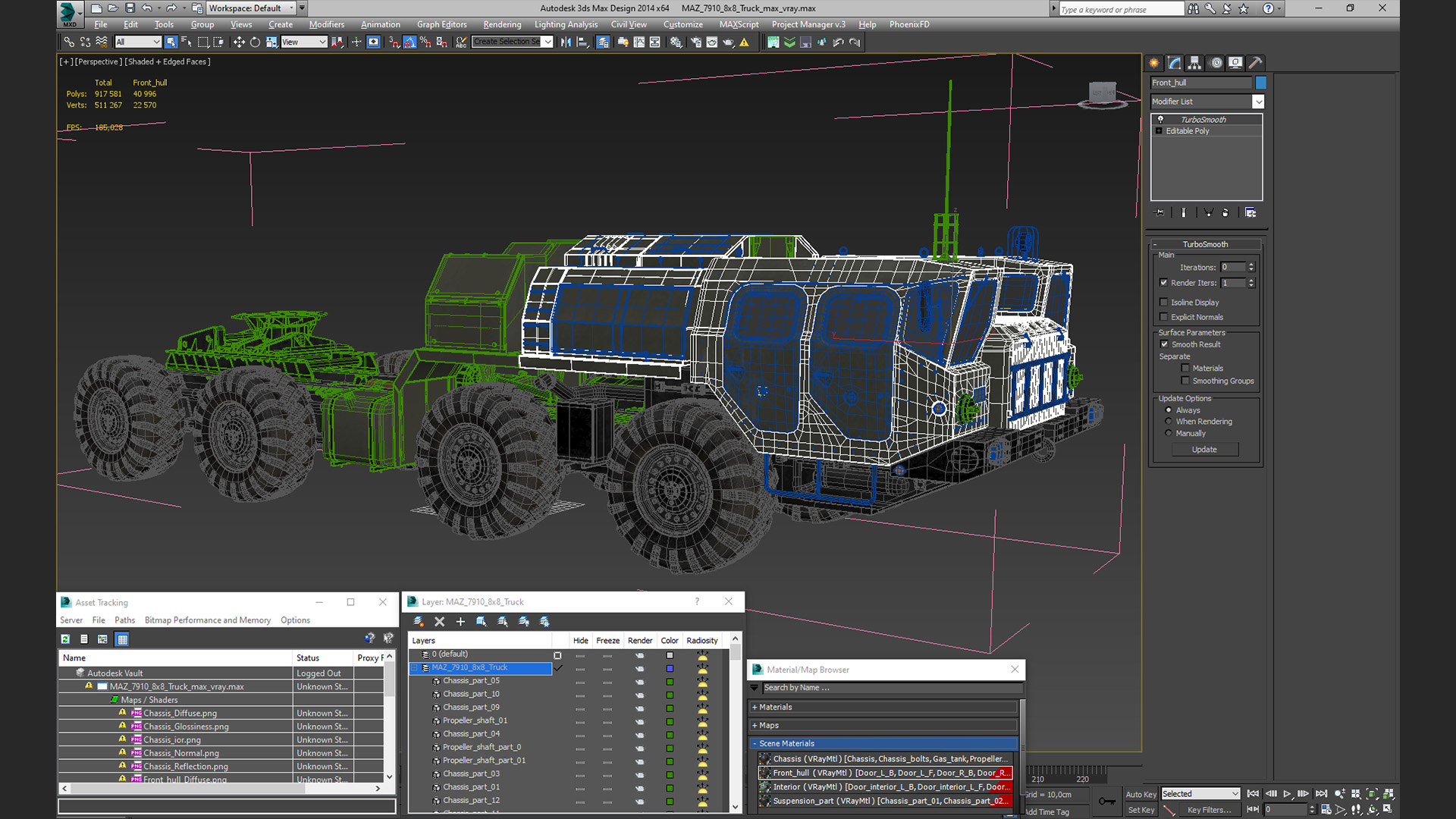
Task: Open the Create command panel tab
Action: point(1154,63)
